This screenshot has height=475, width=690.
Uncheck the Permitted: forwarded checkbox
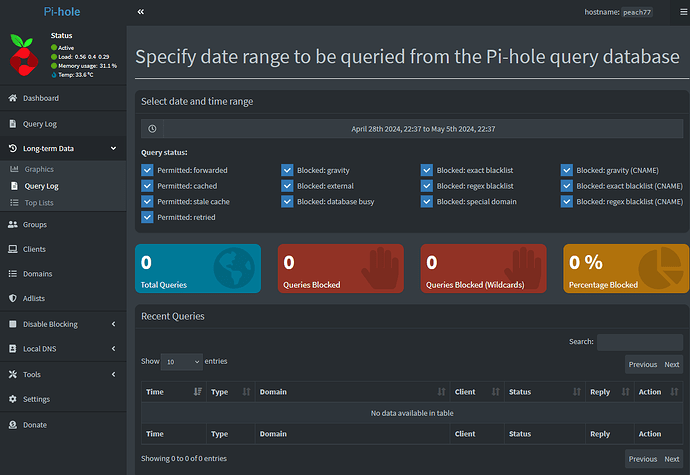click(148, 170)
